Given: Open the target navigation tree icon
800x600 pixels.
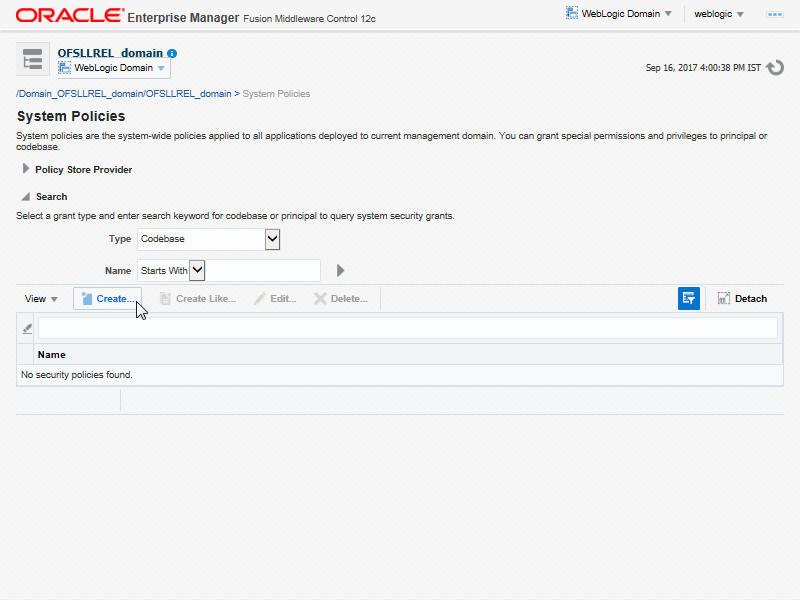Looking at the screenshot, I should pos(33,59).
